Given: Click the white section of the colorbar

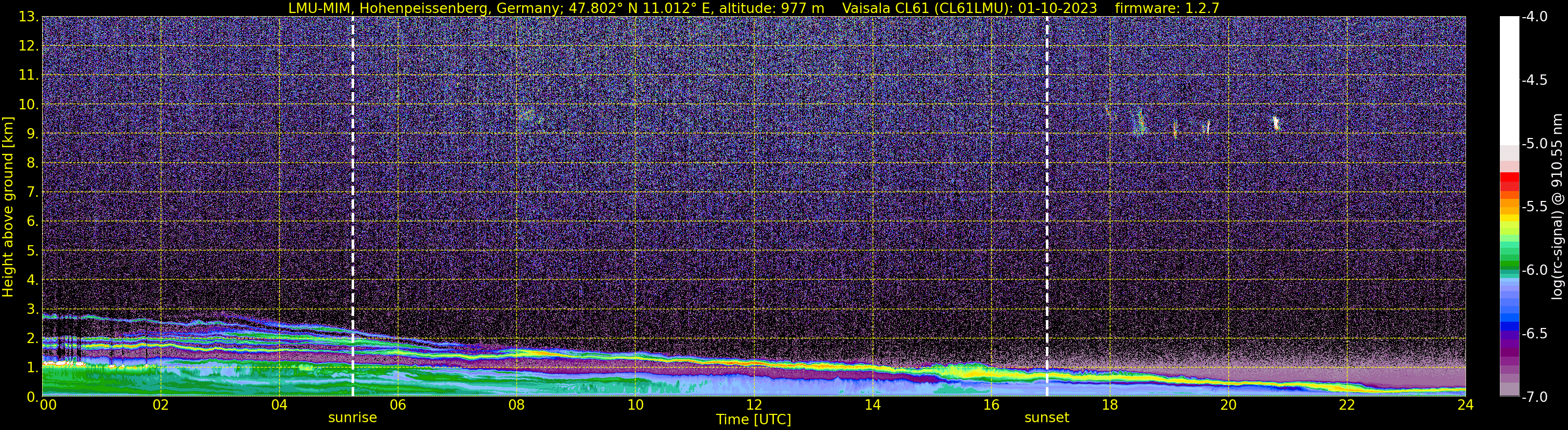Looking at the screenshot, I should tap(1510, 80).
